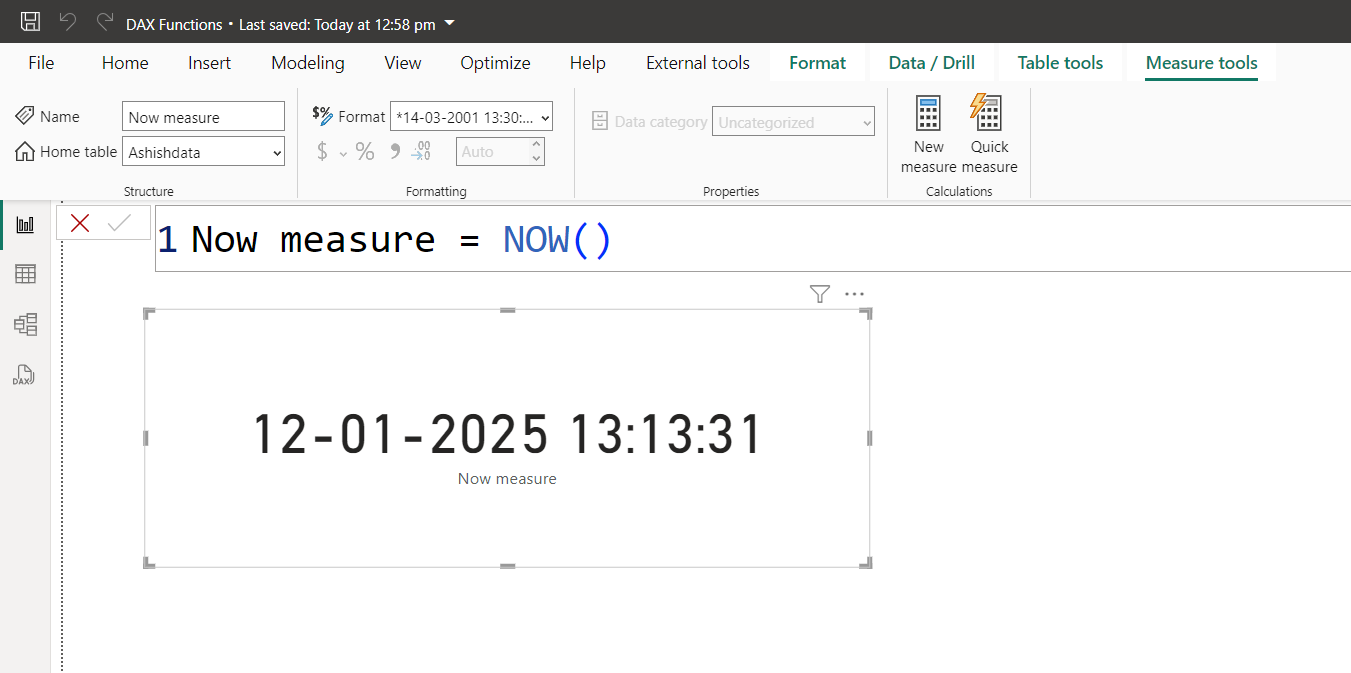Toggle the thousands separator comma
Viewport: 1351px width, 673px height.
(x=394, y=150)
